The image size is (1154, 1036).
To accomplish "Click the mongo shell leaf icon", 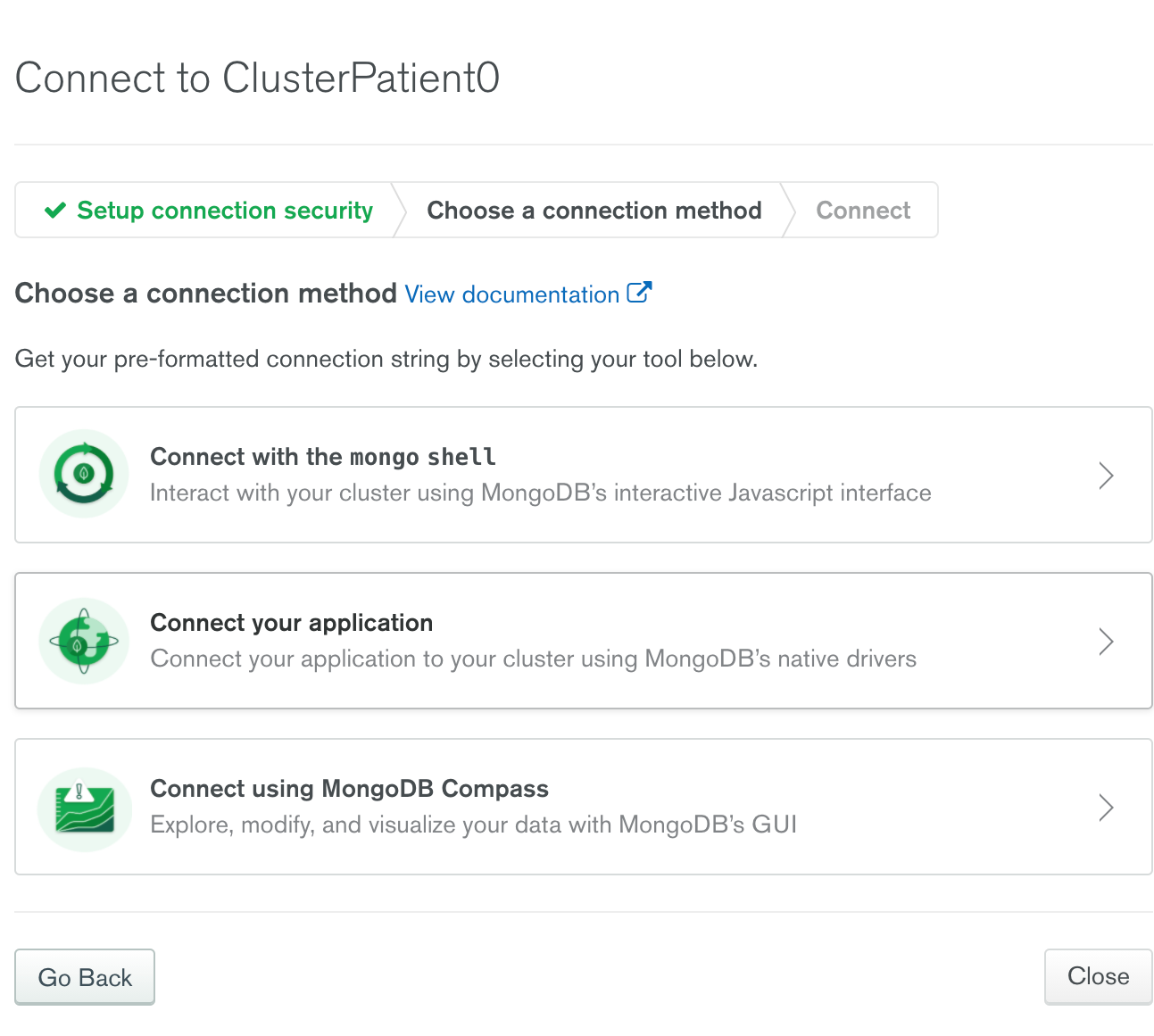I will coord(83,474).
